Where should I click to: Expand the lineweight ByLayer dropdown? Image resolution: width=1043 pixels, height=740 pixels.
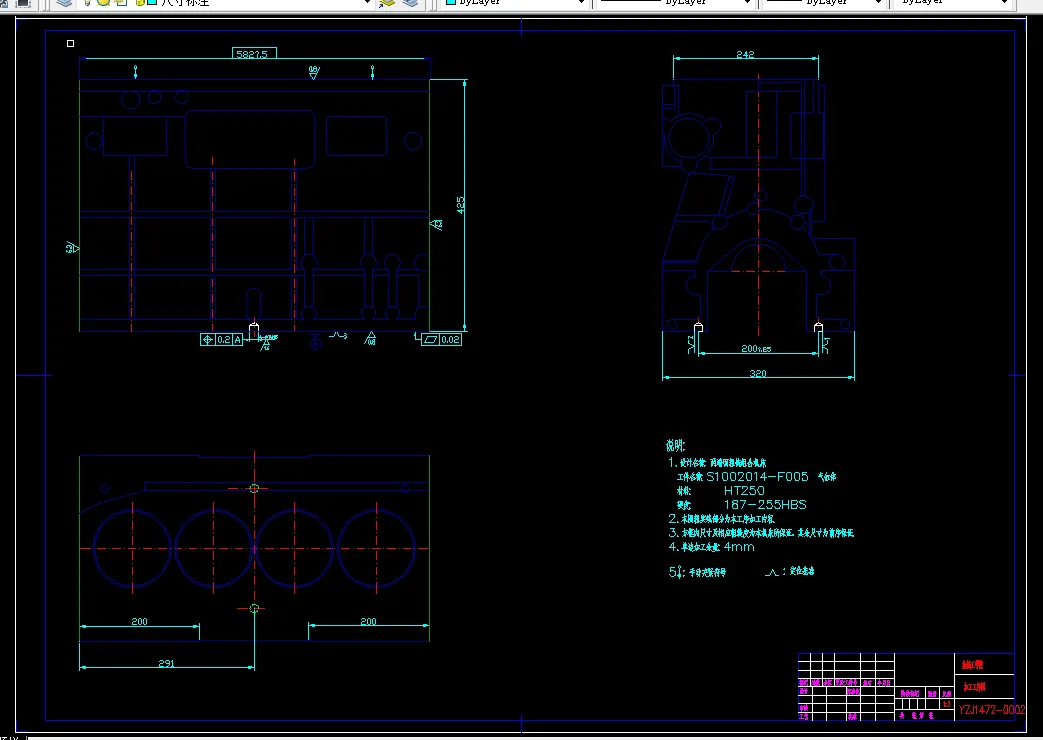[878, 3]
